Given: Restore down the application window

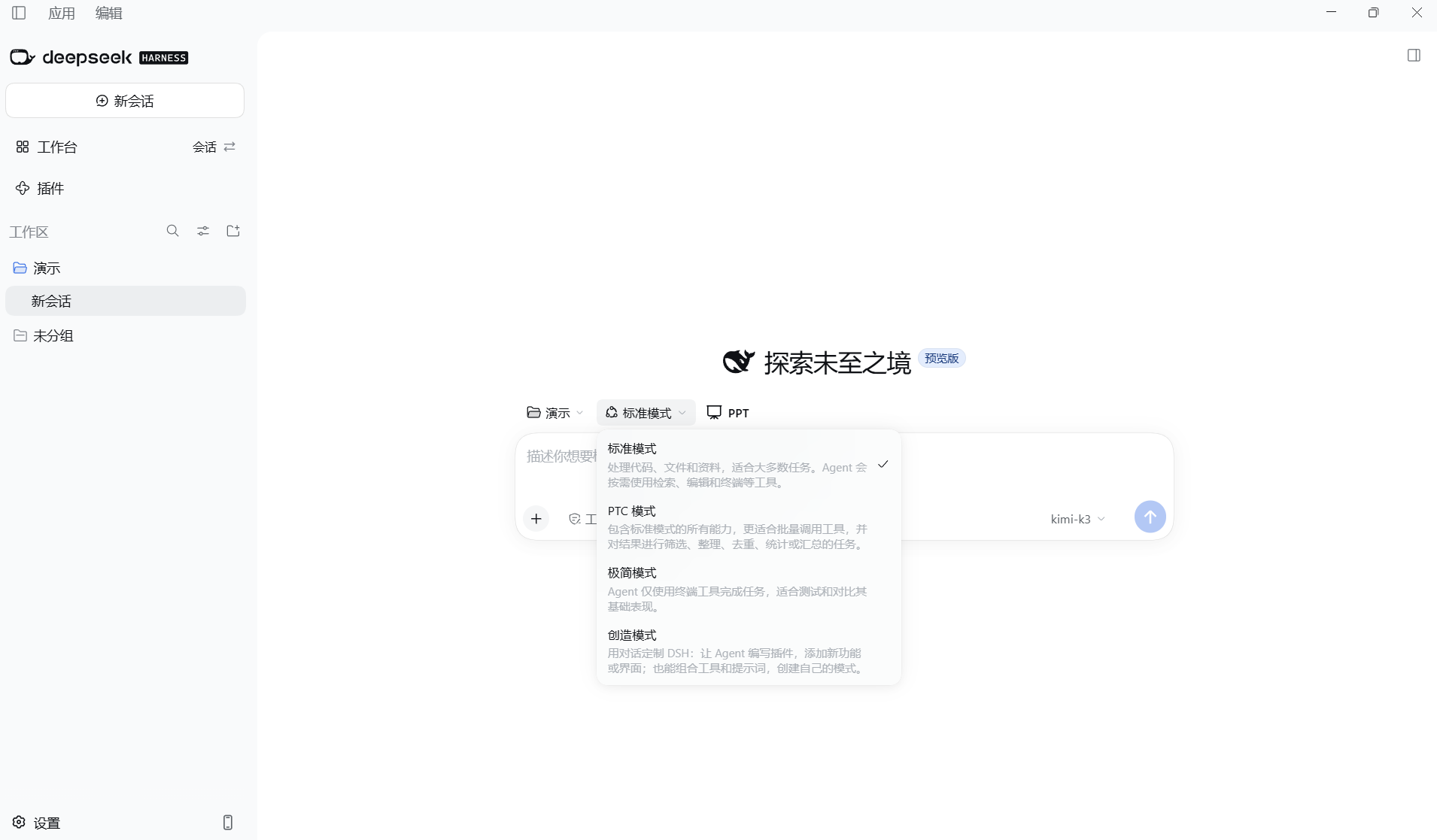Looking at the screenshot, I should [1373, 13].
